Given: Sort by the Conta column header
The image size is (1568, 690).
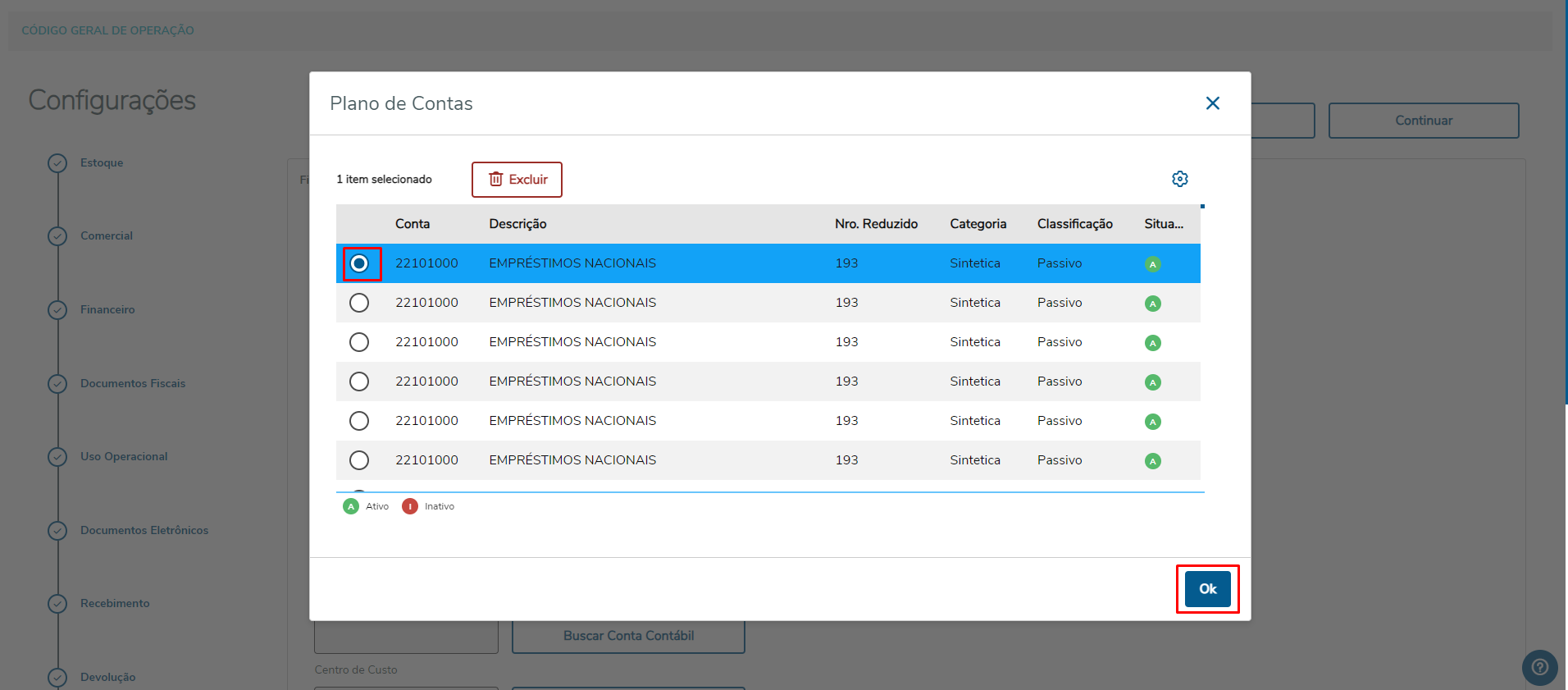Looking at the screenshot, I should pos(413,224).
